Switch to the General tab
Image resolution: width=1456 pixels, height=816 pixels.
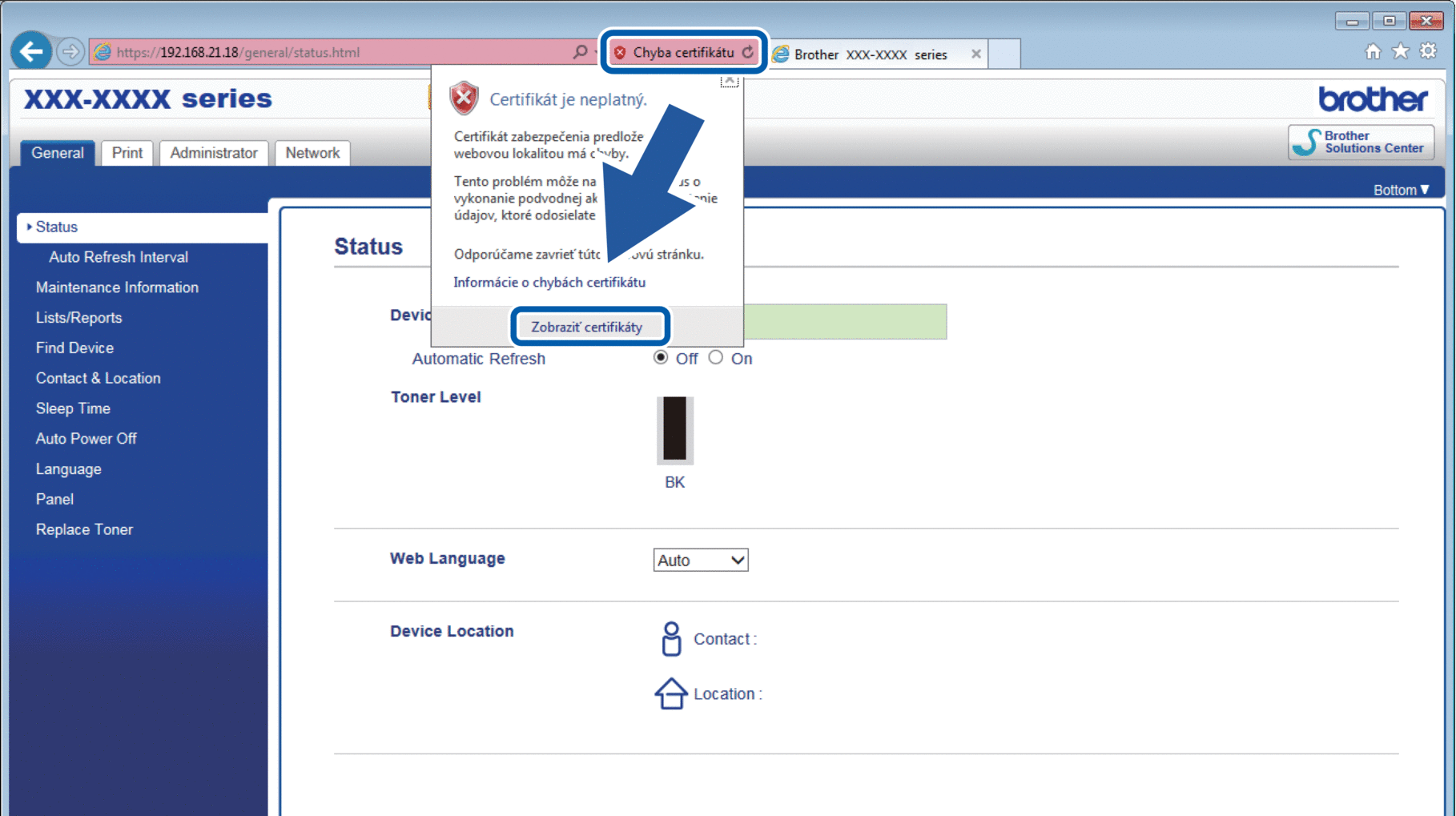57,153
